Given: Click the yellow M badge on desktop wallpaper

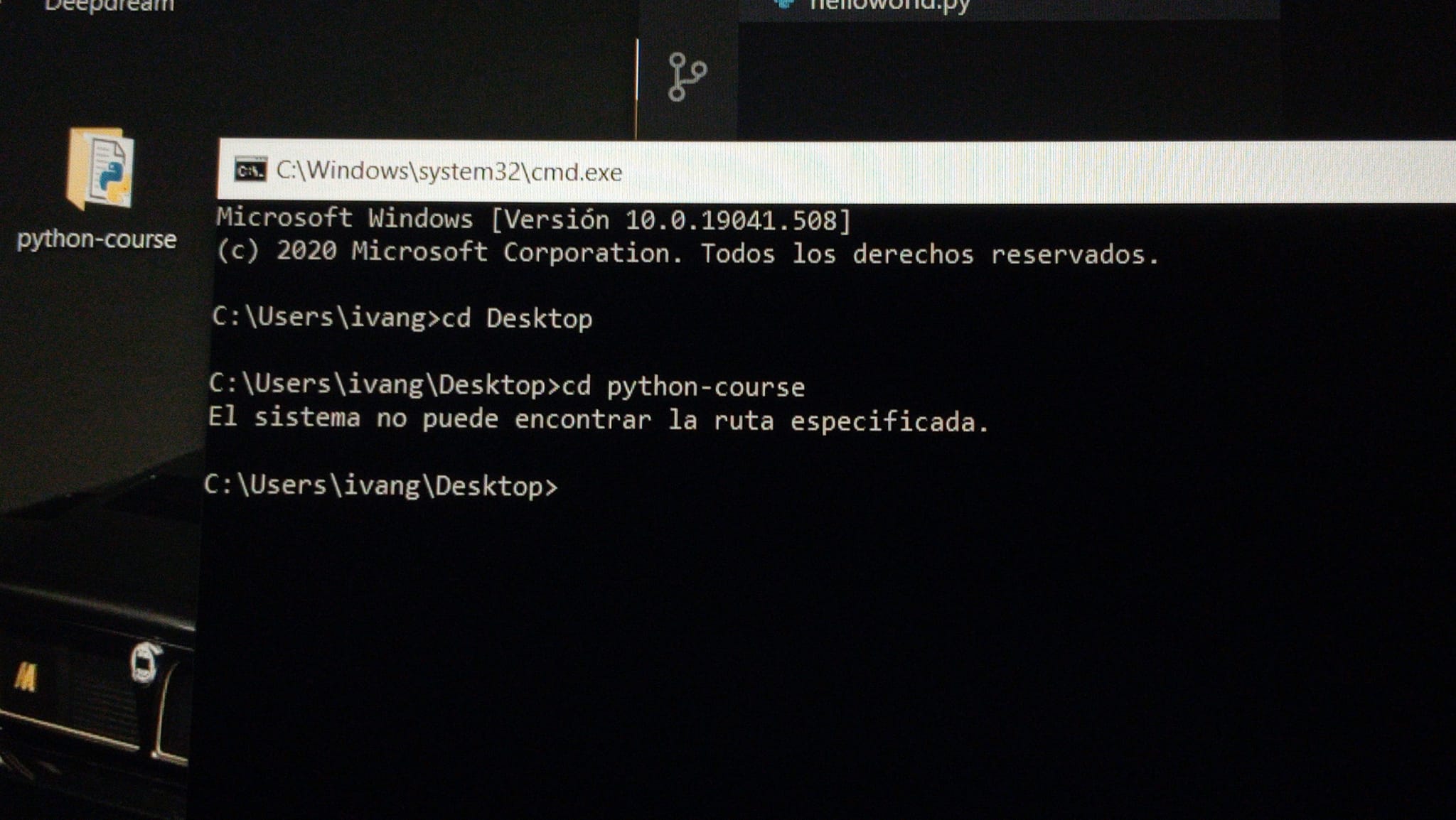Looking at the screenshot, I should 26,677.
